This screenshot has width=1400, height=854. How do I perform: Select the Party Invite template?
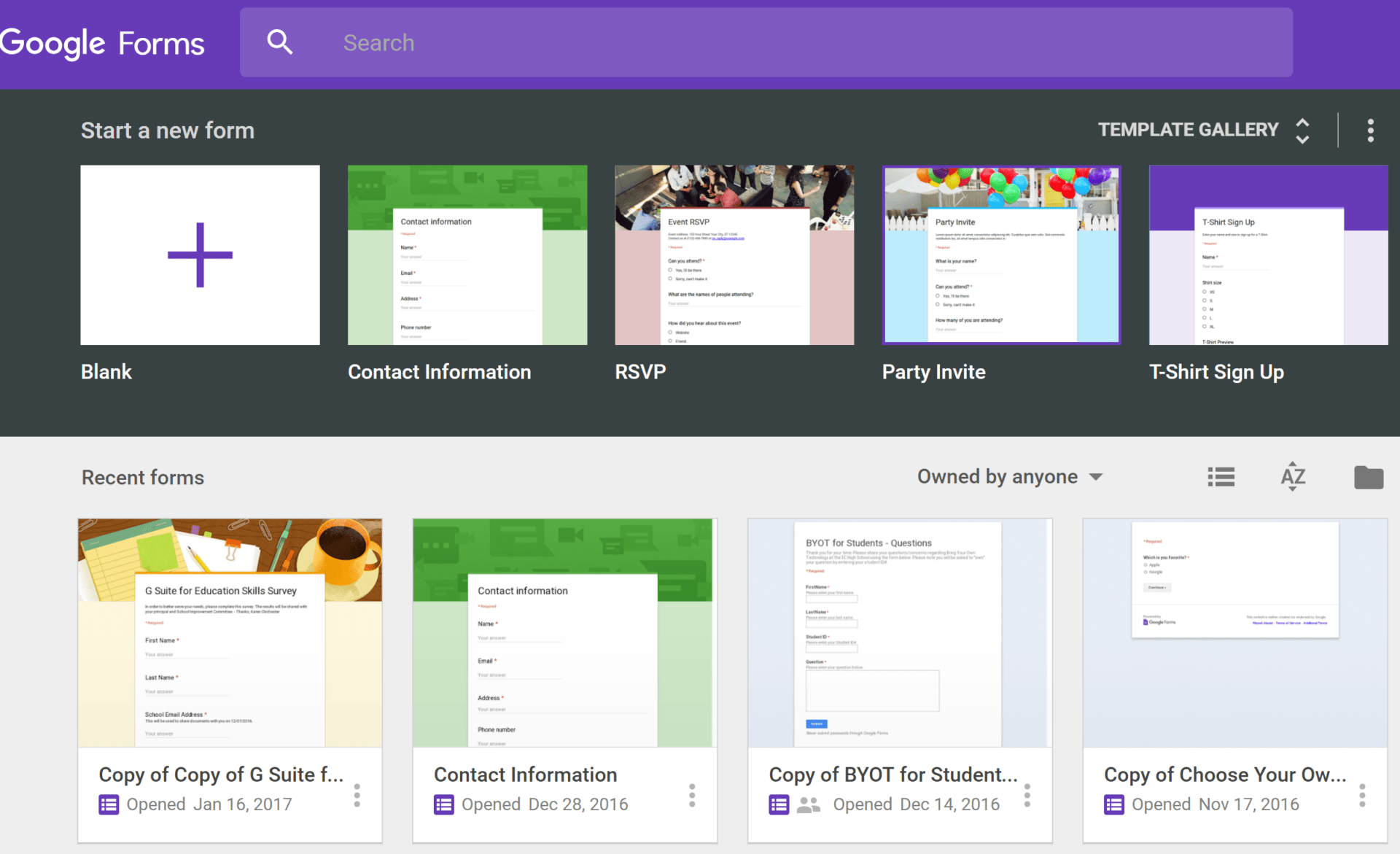(1001, 255)
